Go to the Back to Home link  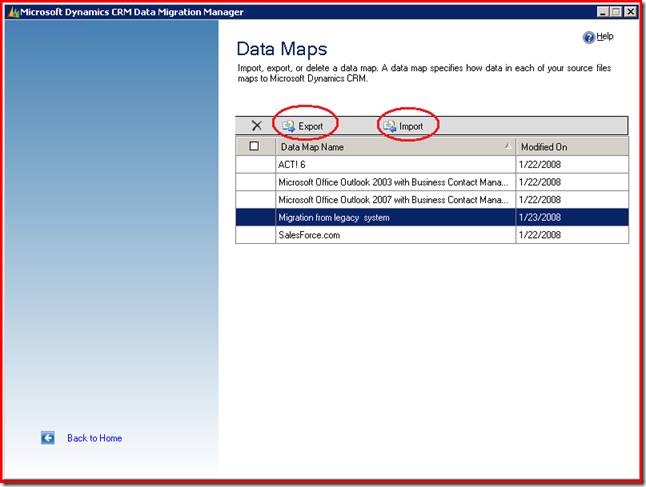click(x=94, y=438)
